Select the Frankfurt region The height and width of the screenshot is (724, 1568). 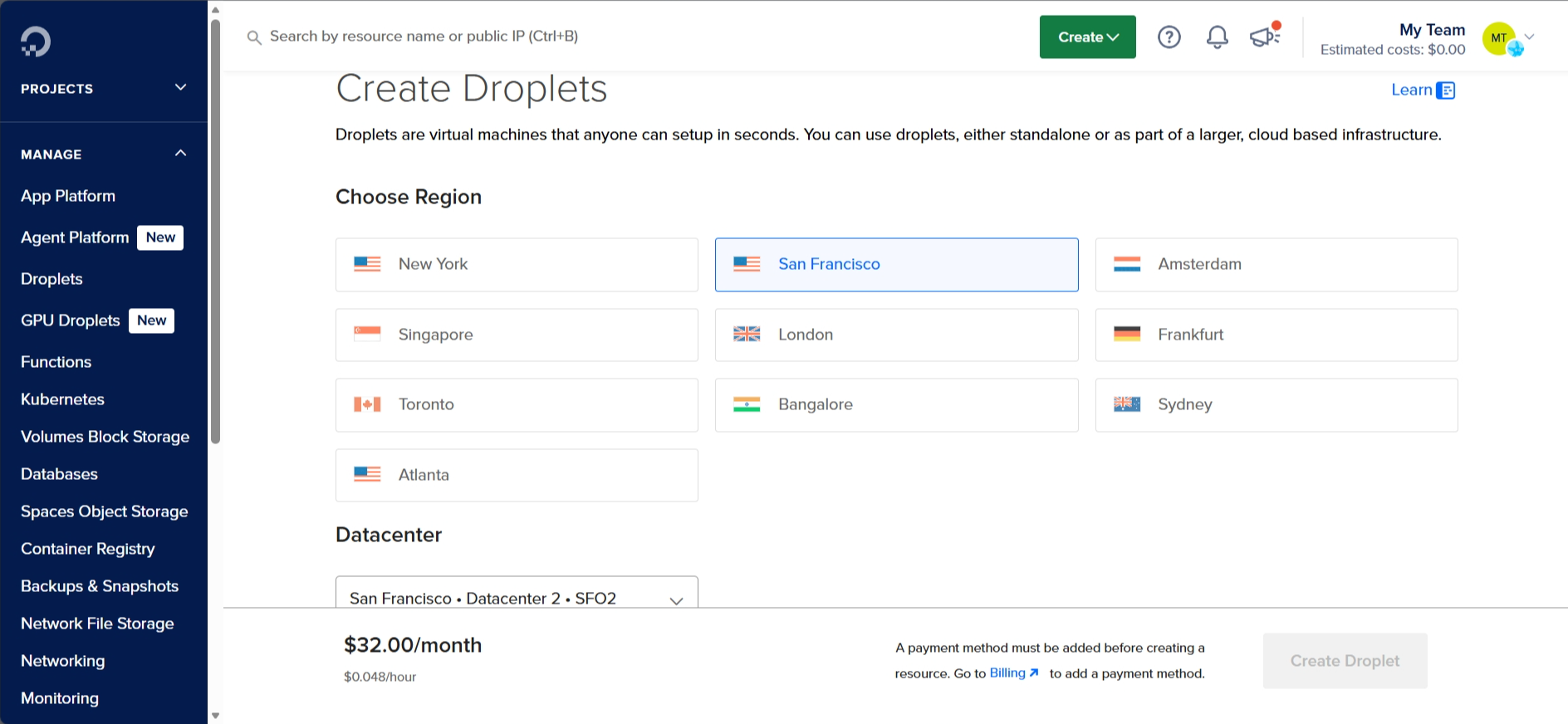(x=1276, y=335)
